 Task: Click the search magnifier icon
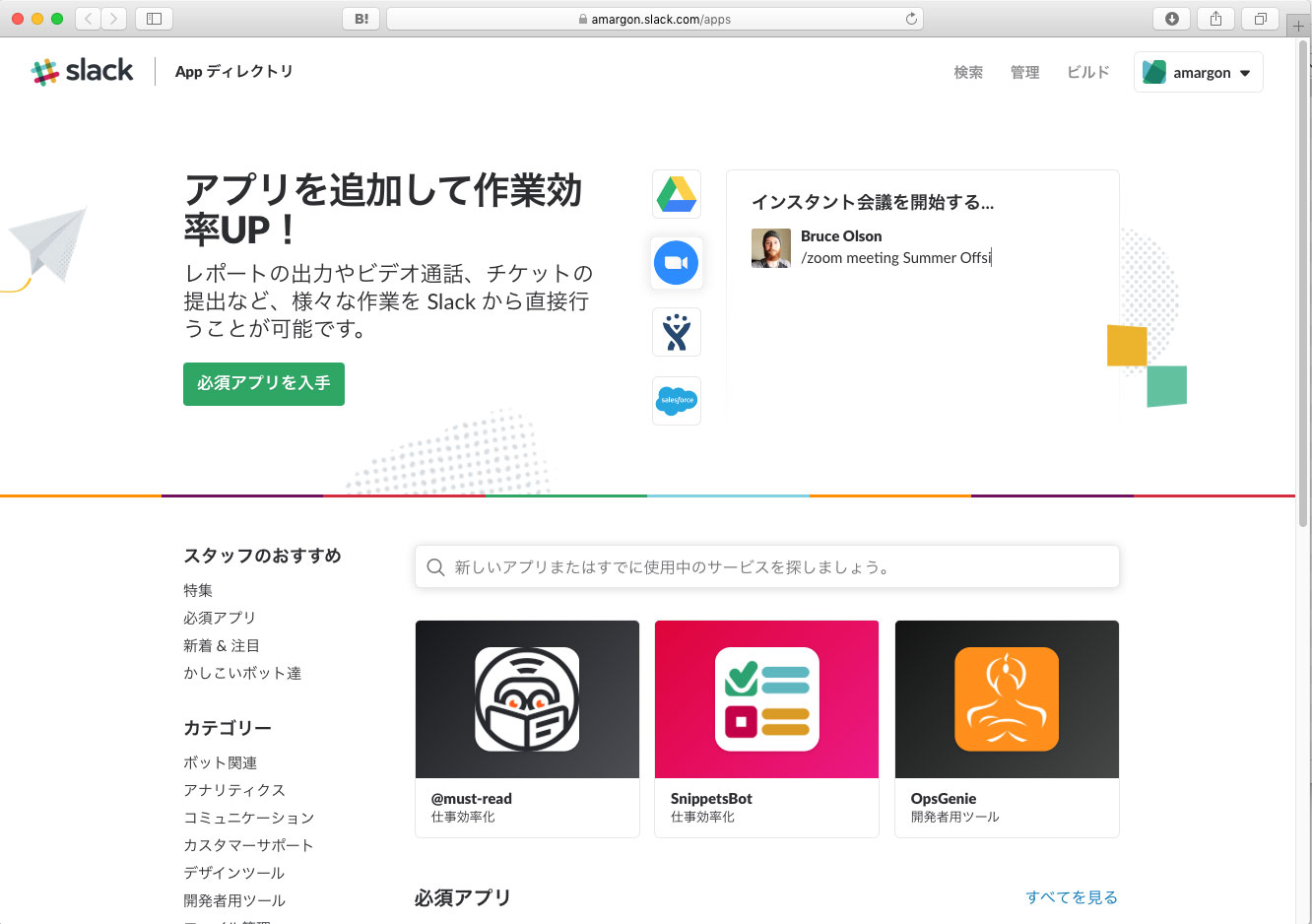tap(435, 567)
